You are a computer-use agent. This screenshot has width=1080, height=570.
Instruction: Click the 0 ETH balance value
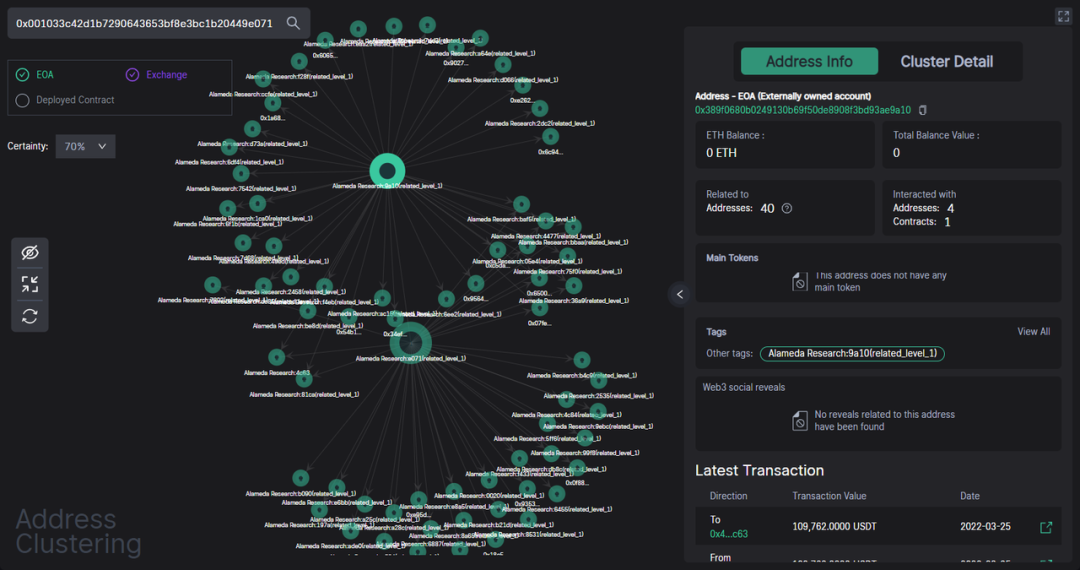point(721,153)
